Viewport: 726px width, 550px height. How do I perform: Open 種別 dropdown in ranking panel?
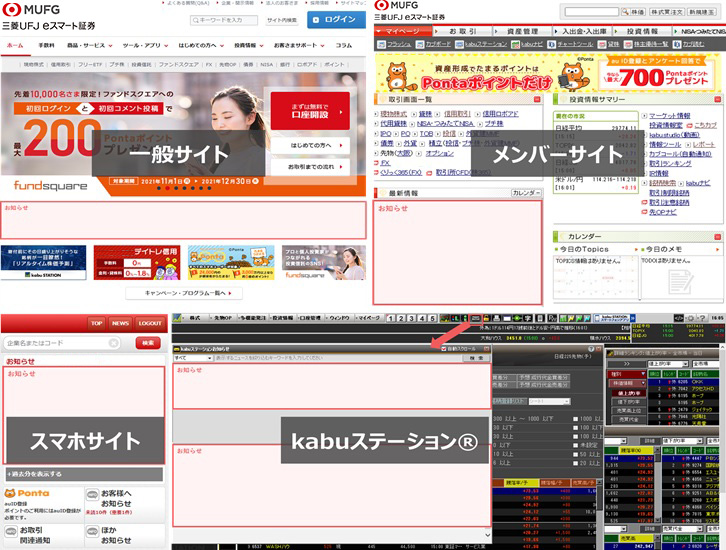tap(626, 374)
